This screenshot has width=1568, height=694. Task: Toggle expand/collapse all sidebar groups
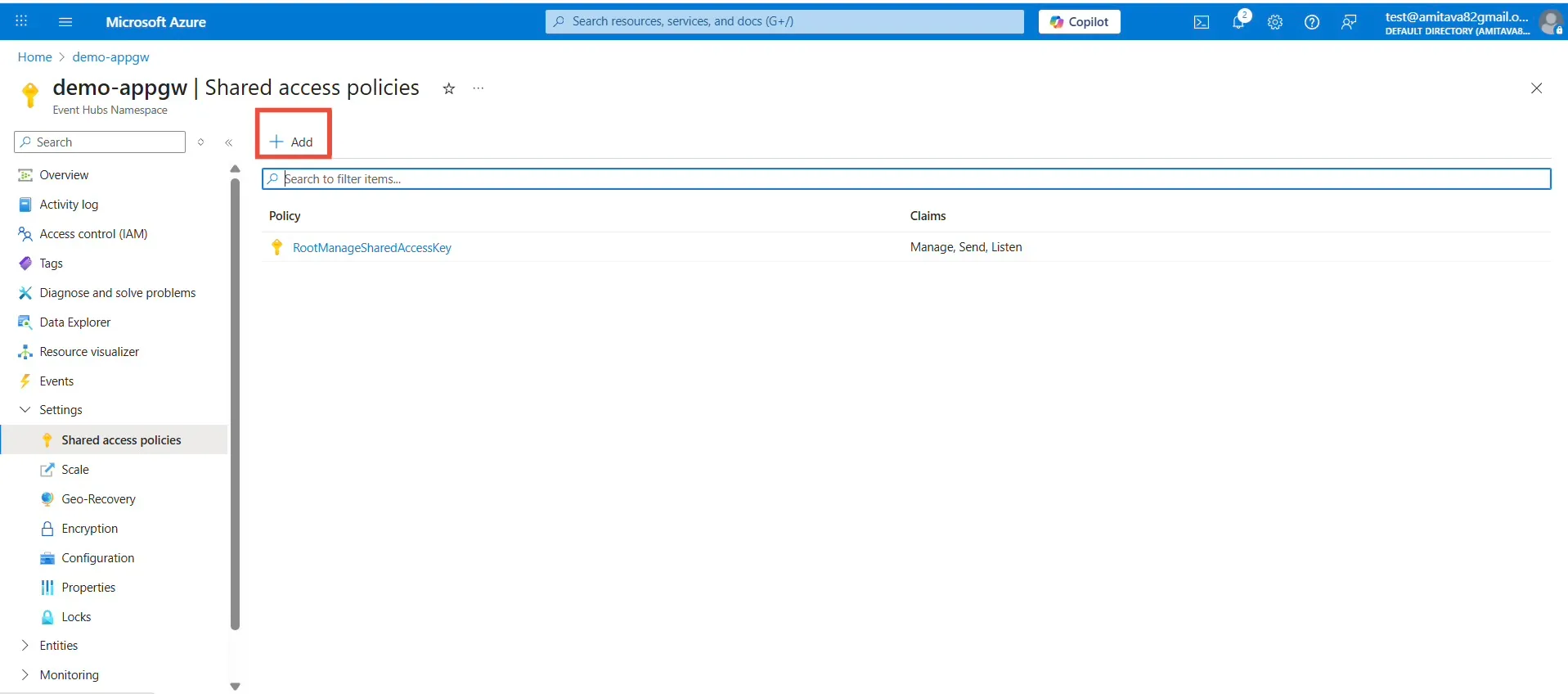pos(200,142)
